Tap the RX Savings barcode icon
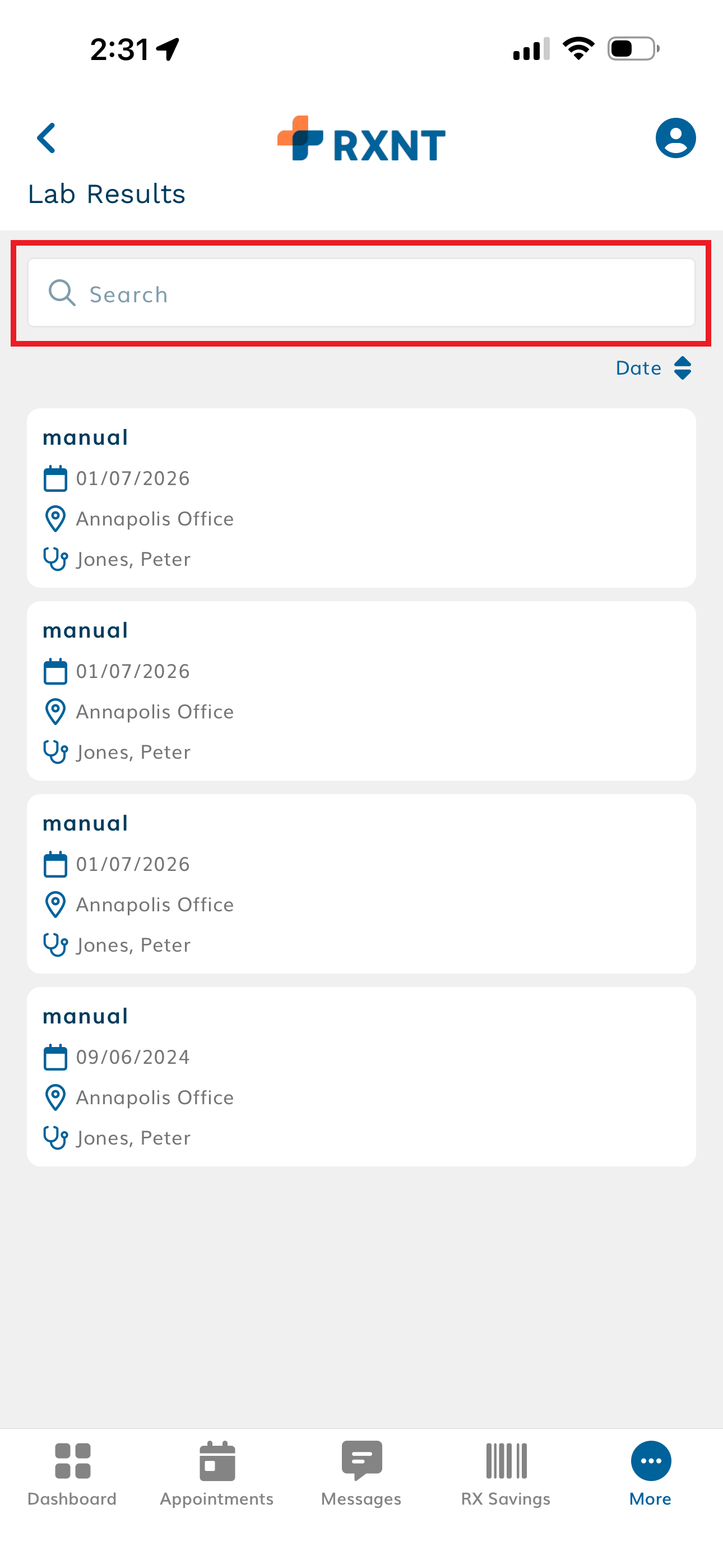The height and width of the screenshot is (1568, 723). coord(506,1460)
